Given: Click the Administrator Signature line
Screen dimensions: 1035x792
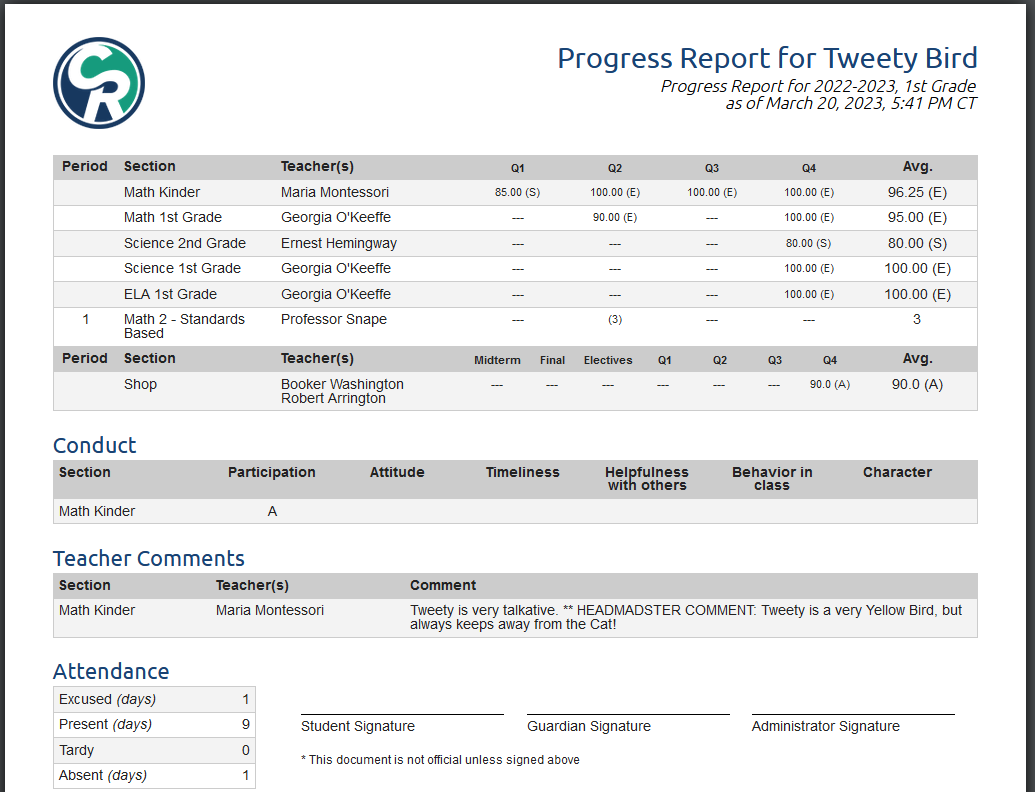Looking at the screenshot, I should pos(853,716).
